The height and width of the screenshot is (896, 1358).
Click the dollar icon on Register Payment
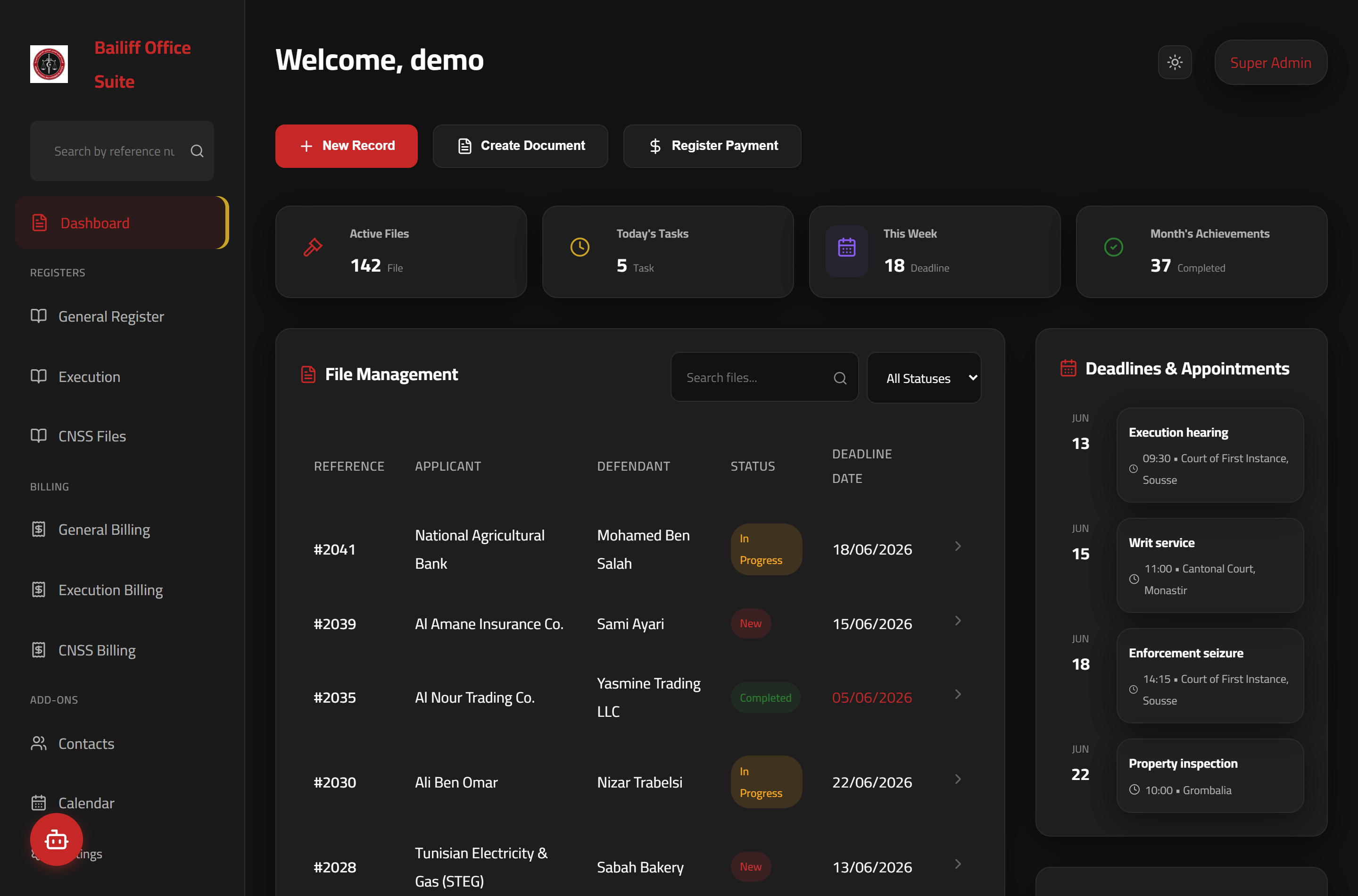point(655,146)
